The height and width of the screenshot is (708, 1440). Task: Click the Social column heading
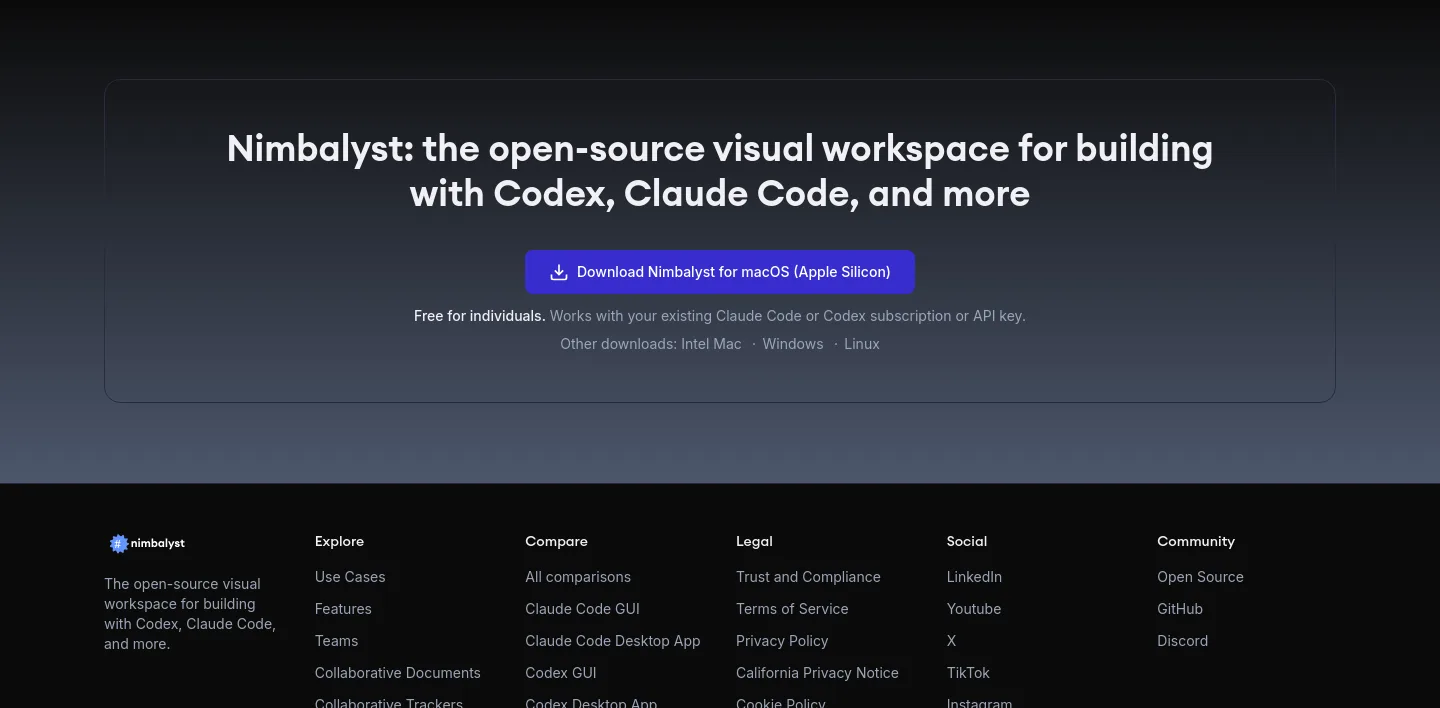pos(967,541)
